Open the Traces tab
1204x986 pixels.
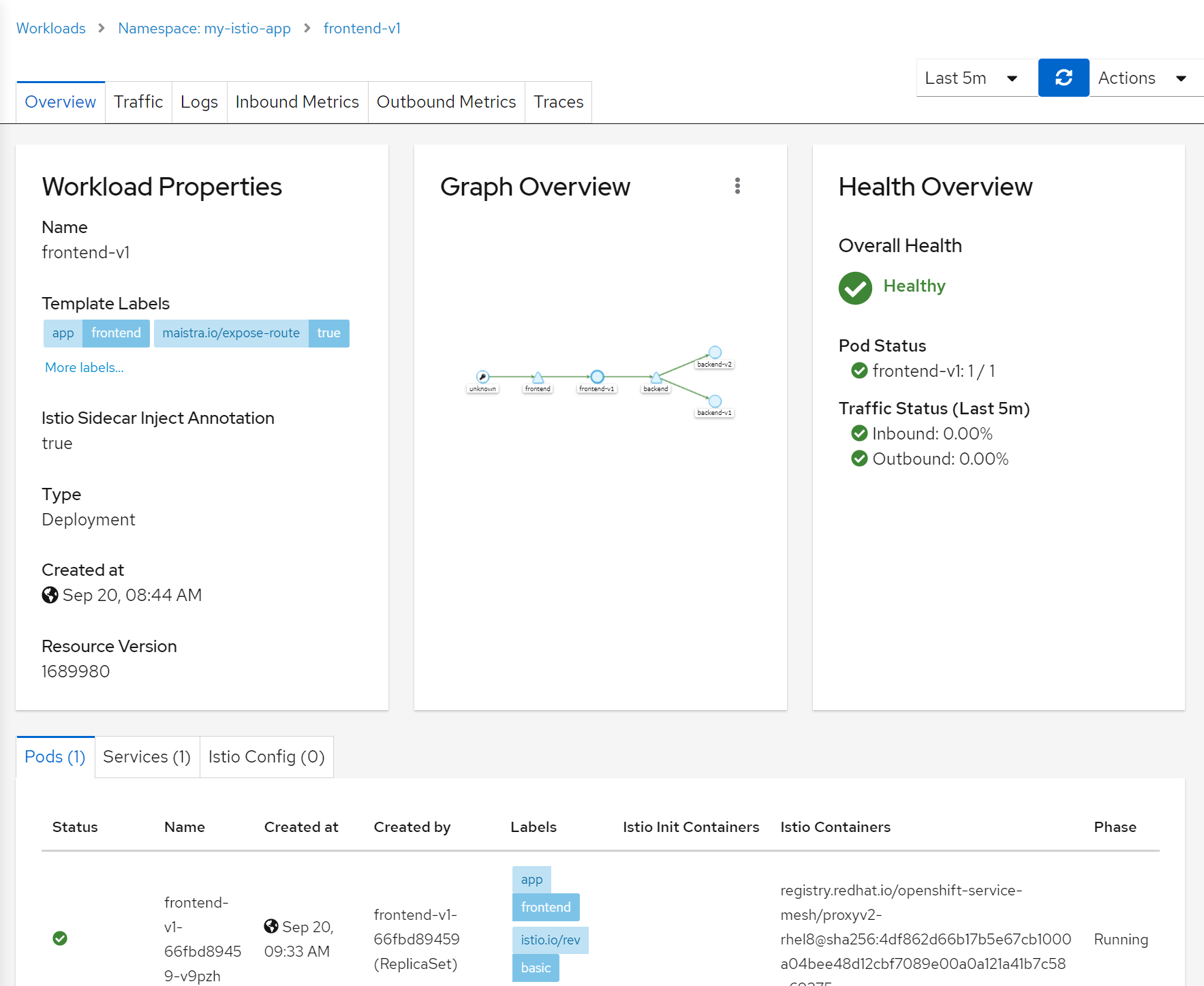pyautogui.click(x=558, y=102)
